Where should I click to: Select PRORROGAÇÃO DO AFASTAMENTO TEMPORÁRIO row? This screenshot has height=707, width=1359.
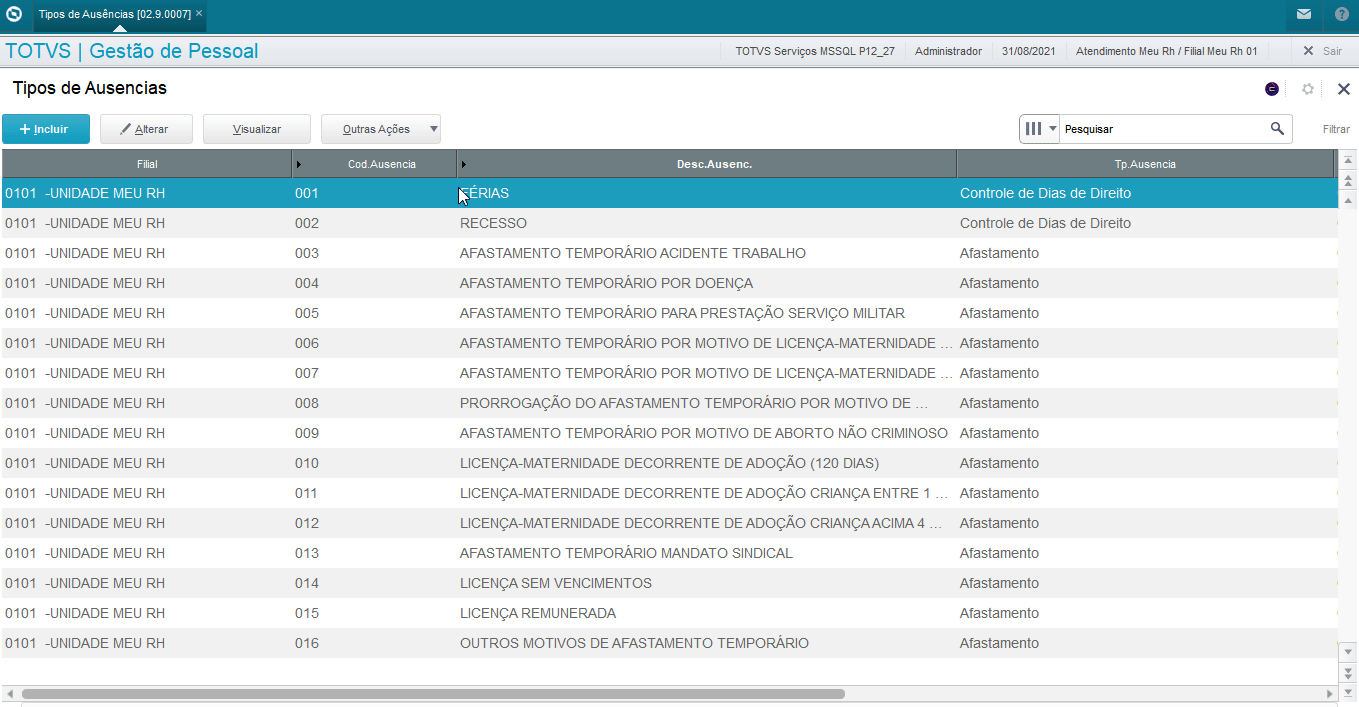669,403
